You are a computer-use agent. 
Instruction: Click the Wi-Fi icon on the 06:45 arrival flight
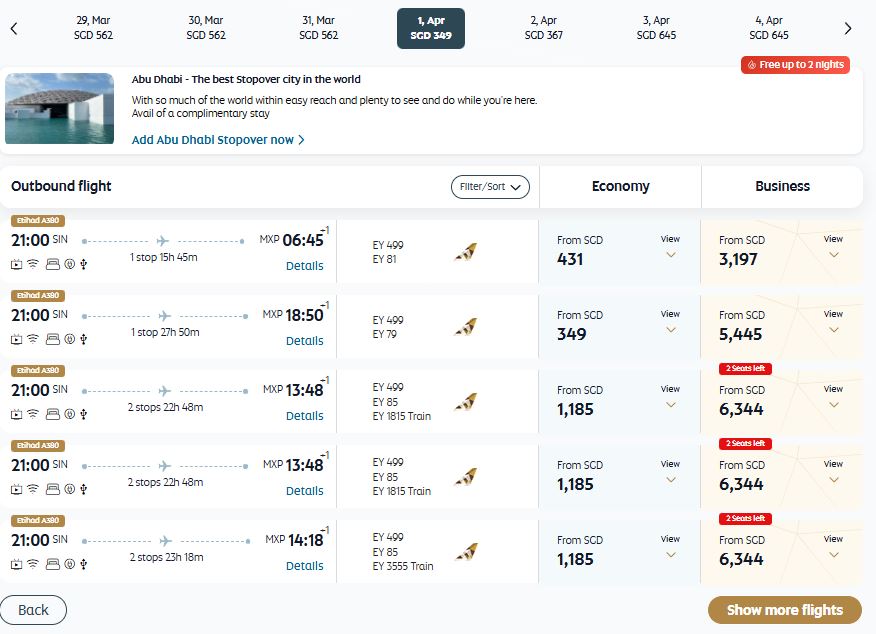tap(33, 265)
